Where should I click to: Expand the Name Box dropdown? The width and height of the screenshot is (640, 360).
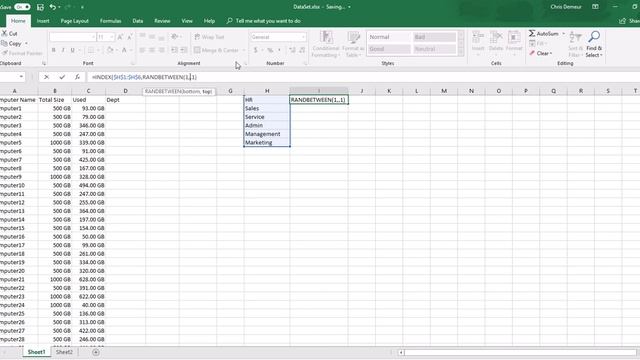pos(21,77)
